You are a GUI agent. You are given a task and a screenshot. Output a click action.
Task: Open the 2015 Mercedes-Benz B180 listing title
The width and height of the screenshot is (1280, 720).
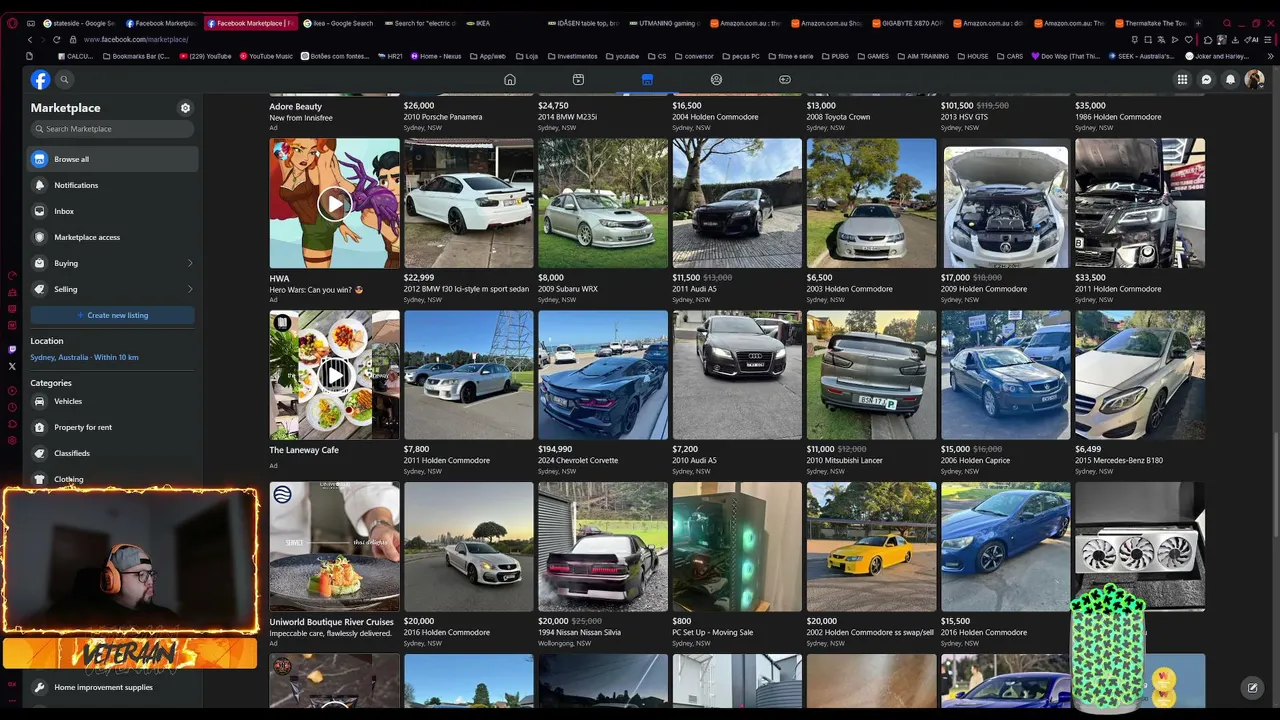(1119, 461)
